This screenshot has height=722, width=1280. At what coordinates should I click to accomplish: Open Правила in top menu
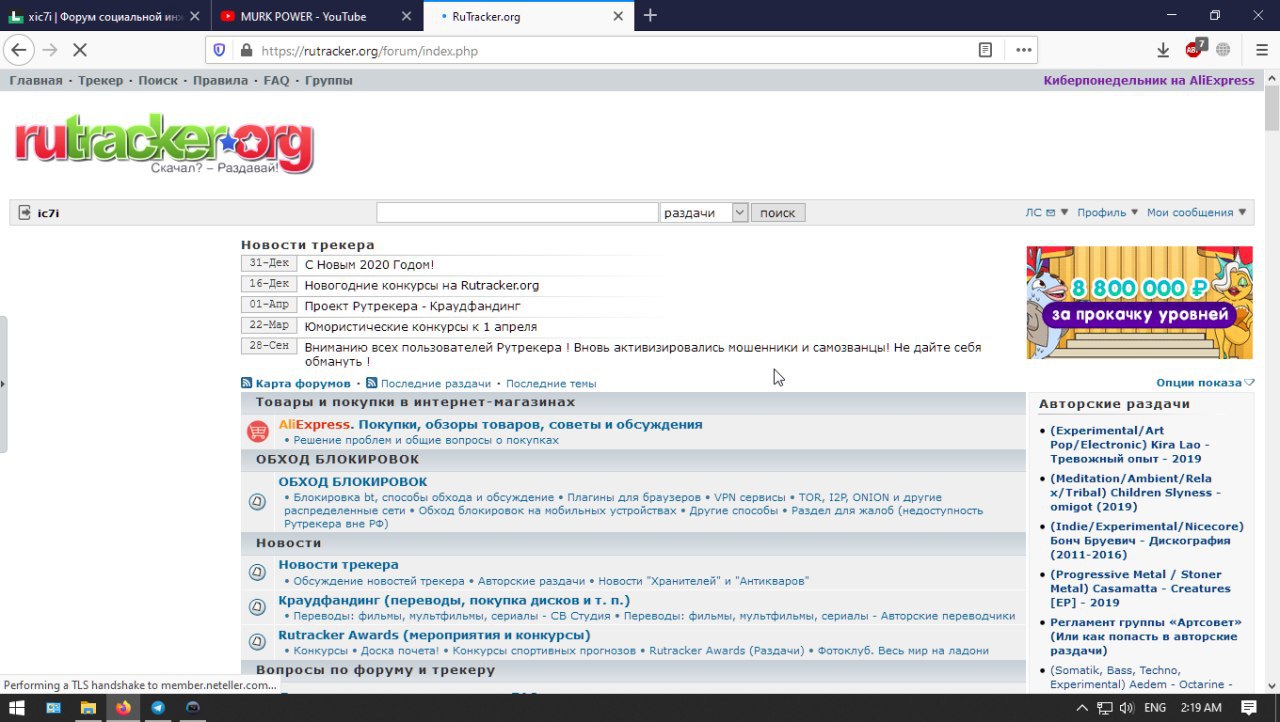pyautogui.click(x=220, y=80)
